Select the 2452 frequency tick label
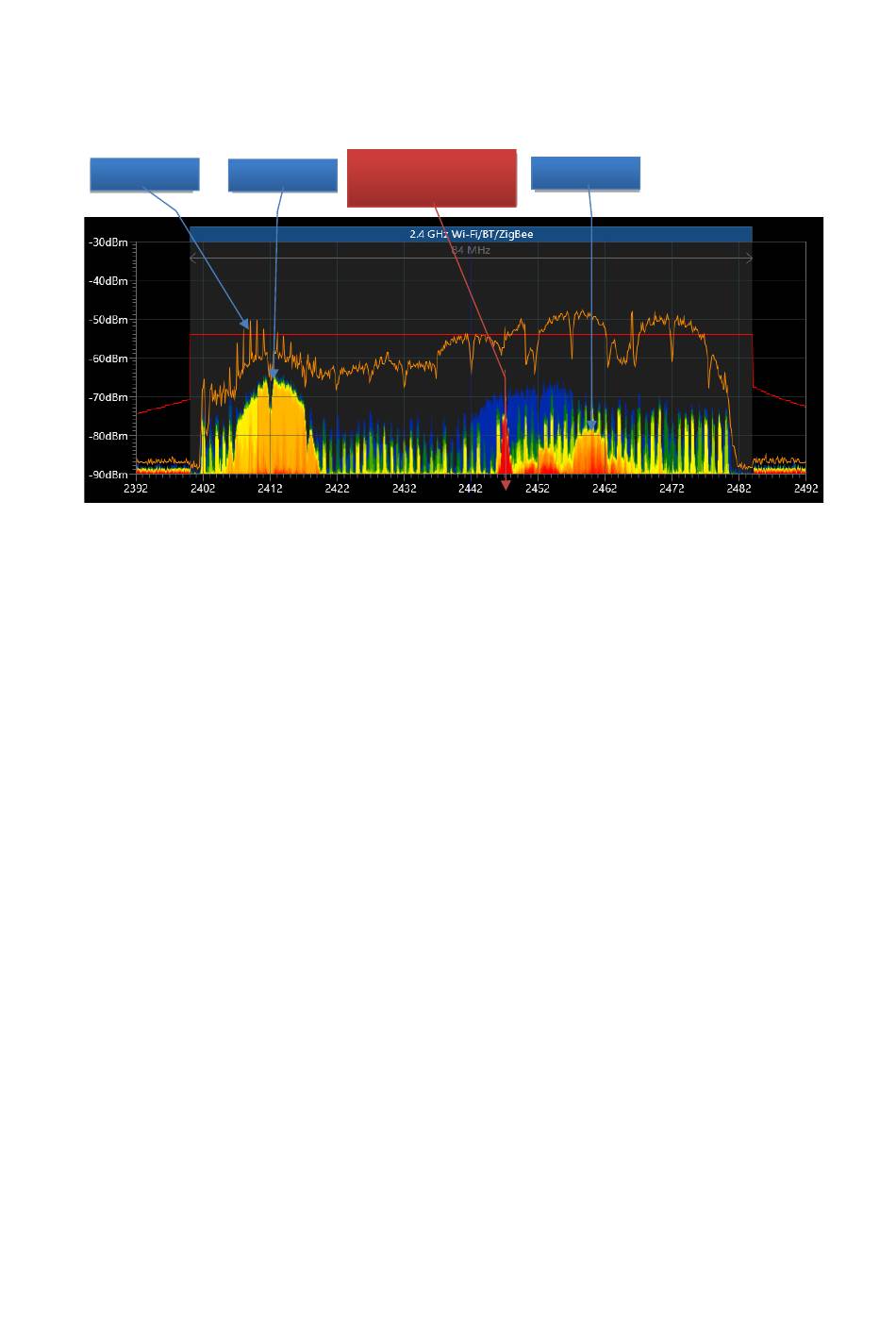The height and width of the screenshot is (1319, 896). [x=538, y=489]
